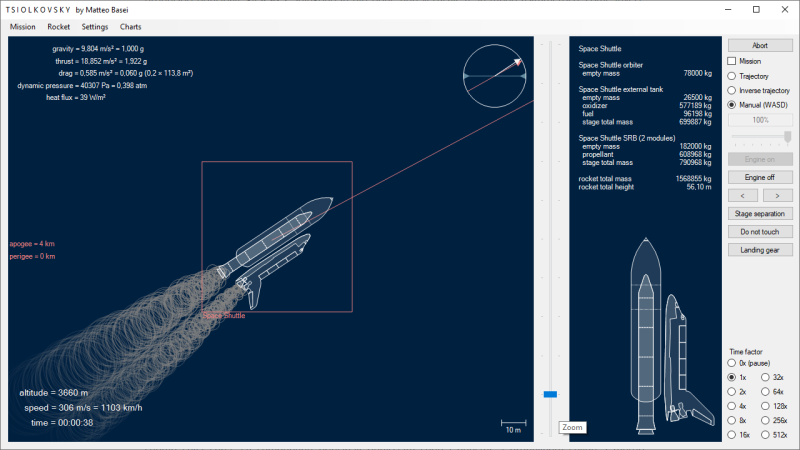This screenshot has width=800, height=450.
Task: Click the heat flux readout
Action: coord(76,97)
